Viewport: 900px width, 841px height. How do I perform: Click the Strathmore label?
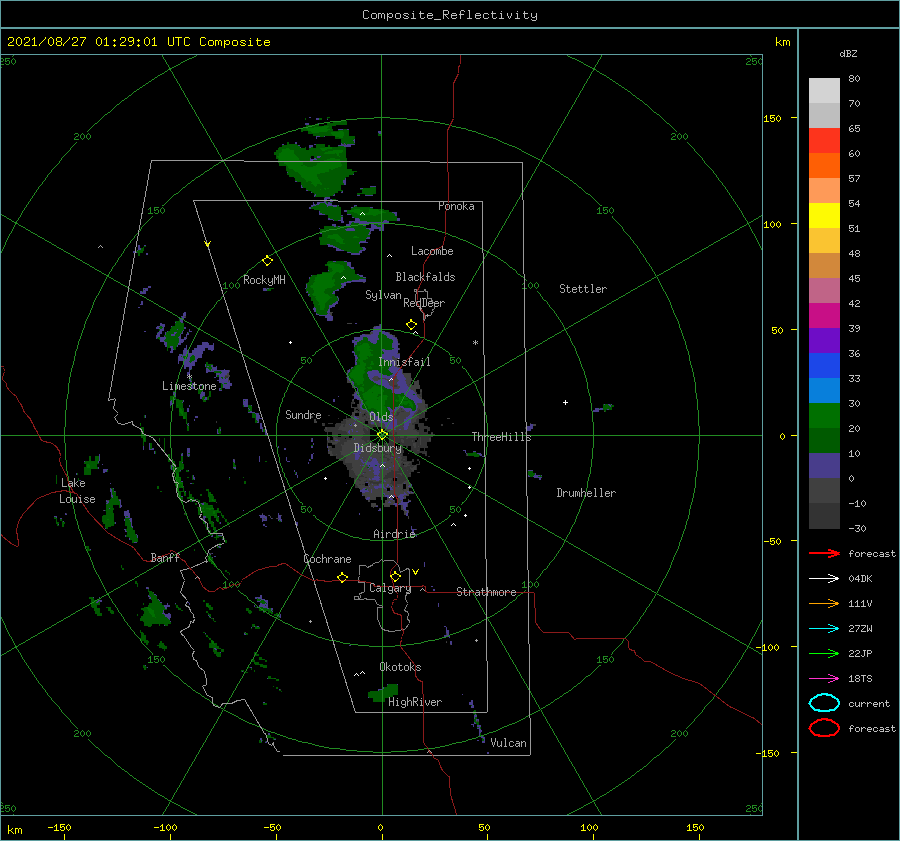point(486,592)
